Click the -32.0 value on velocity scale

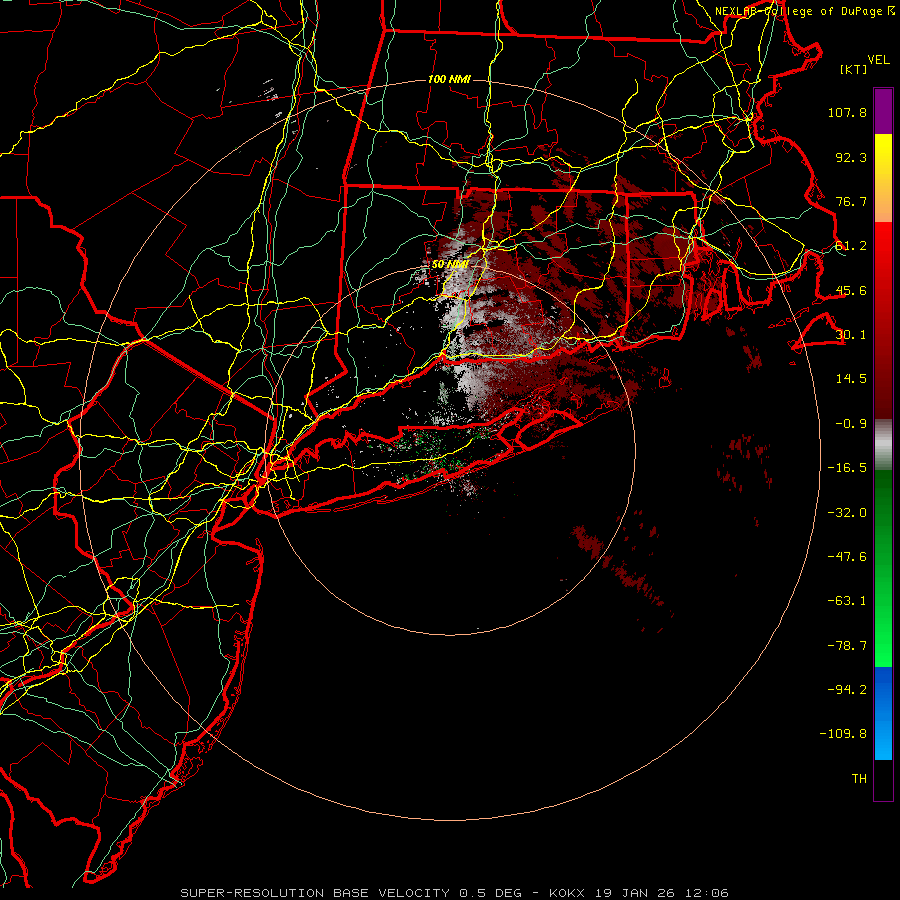[847, 513]
